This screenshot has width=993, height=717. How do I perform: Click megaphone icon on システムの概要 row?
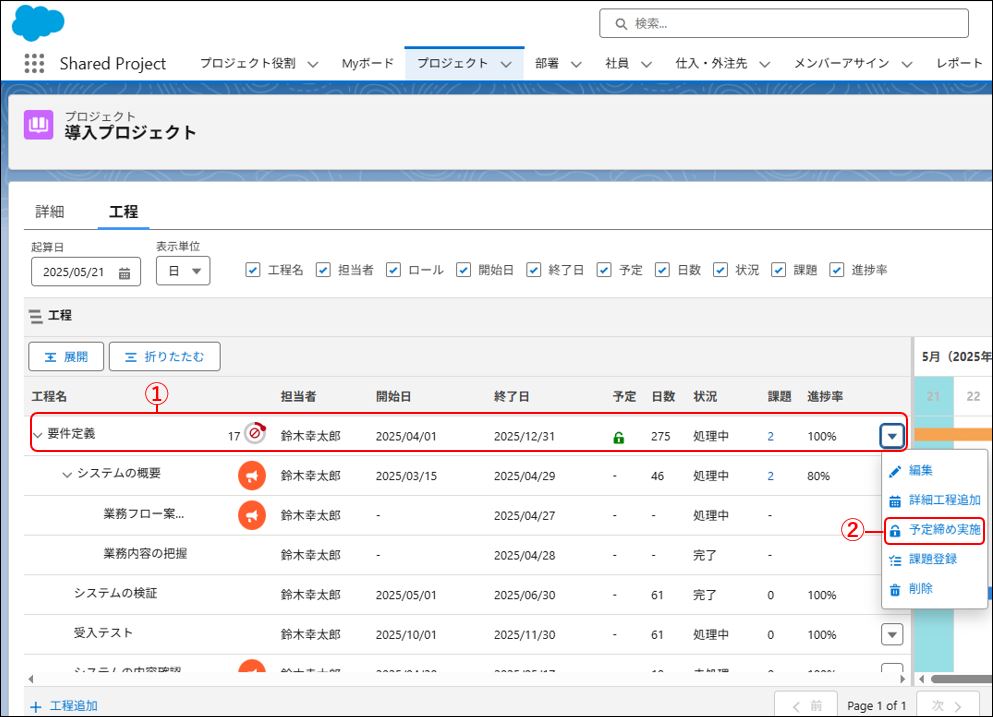[x=252, y=475]
